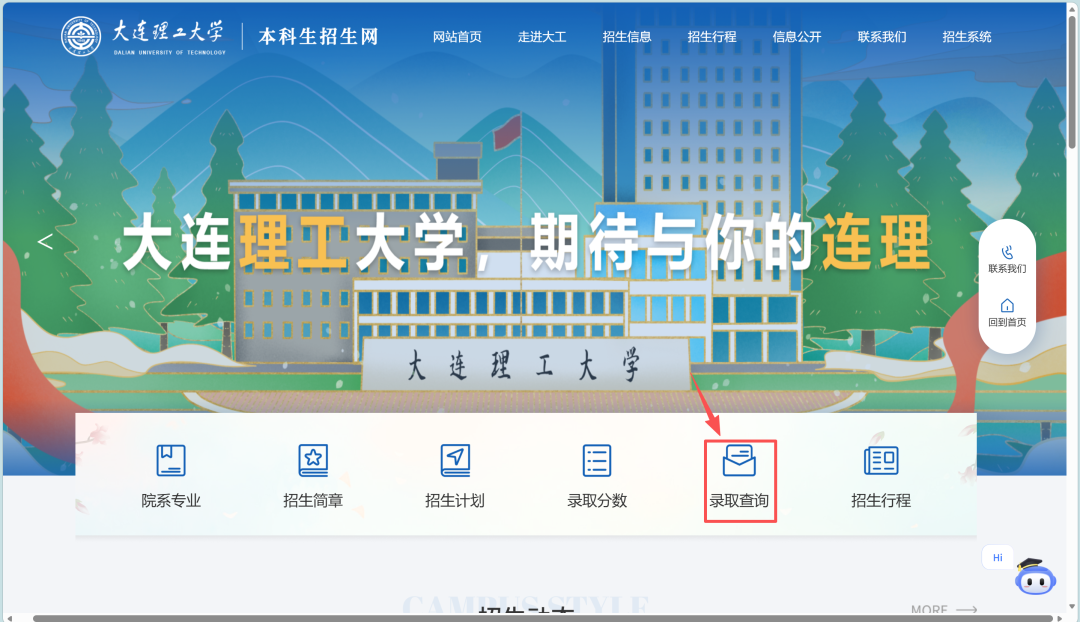The height and width of the screenshot is (622, 1080).
Task: Open the chatbot mascot assistant
Action: [x=1035, y=577]
